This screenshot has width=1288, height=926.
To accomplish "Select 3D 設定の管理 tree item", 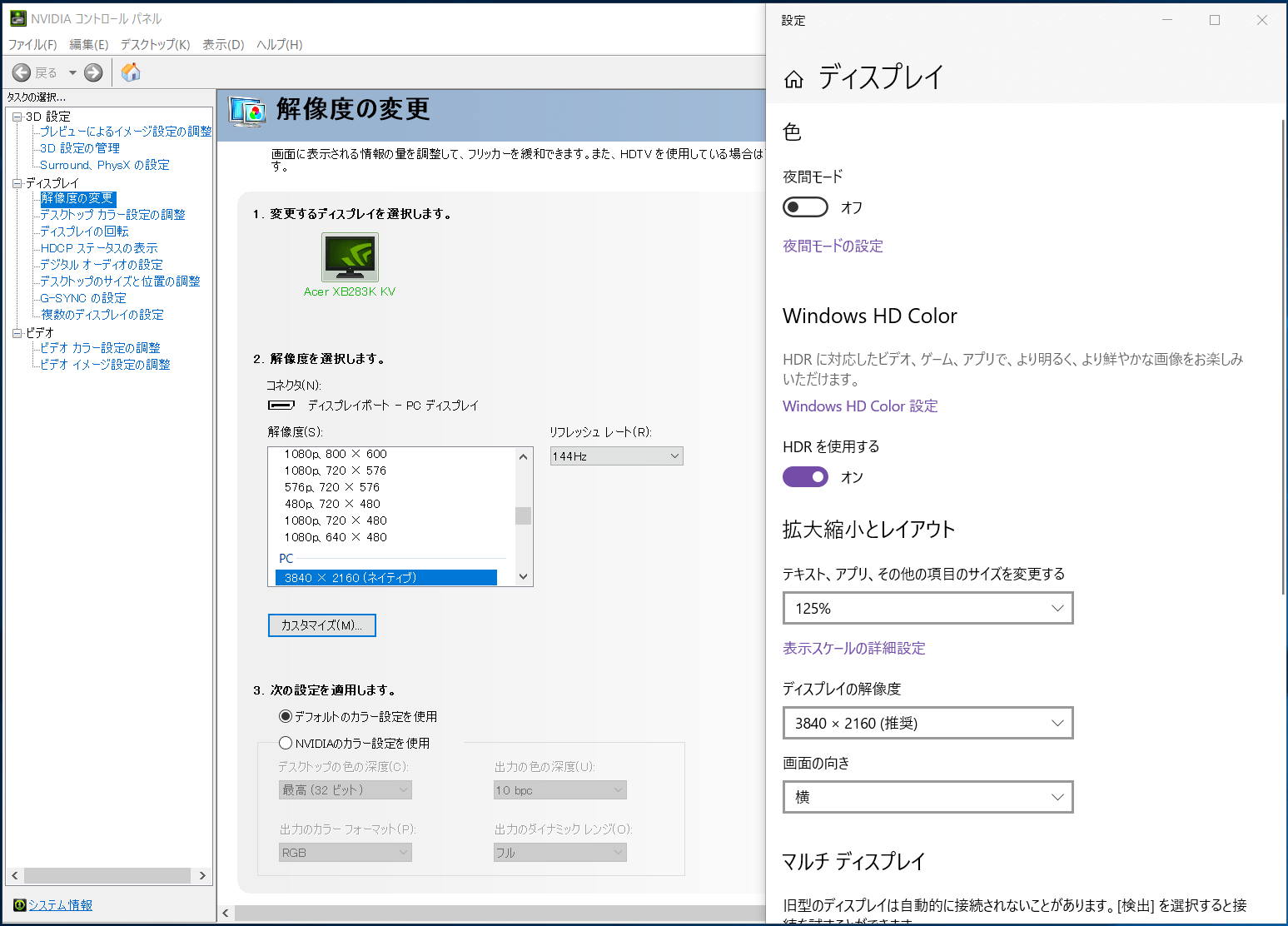I will click(x=80, y=148).
